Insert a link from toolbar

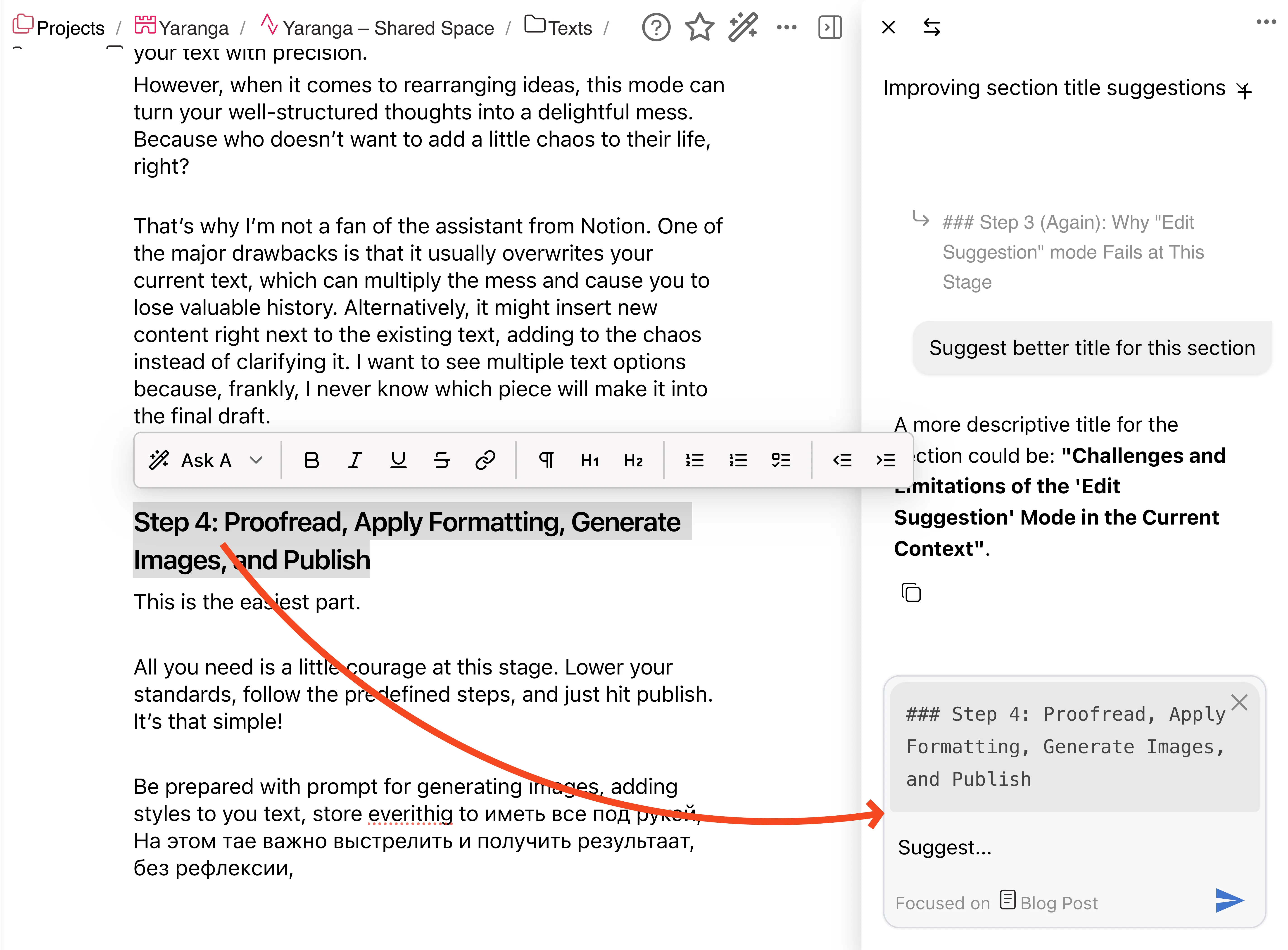tap(485, 460)
